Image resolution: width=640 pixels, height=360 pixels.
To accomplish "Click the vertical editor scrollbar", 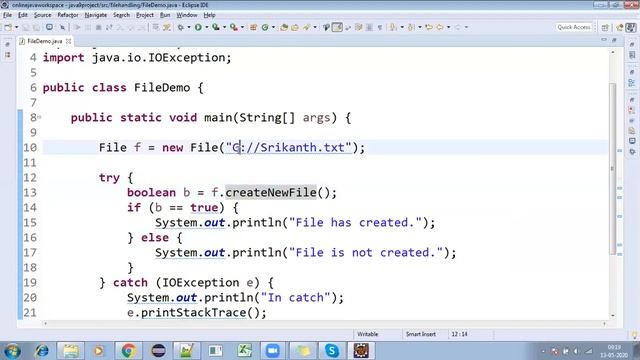I will click(x=613, y=168).
